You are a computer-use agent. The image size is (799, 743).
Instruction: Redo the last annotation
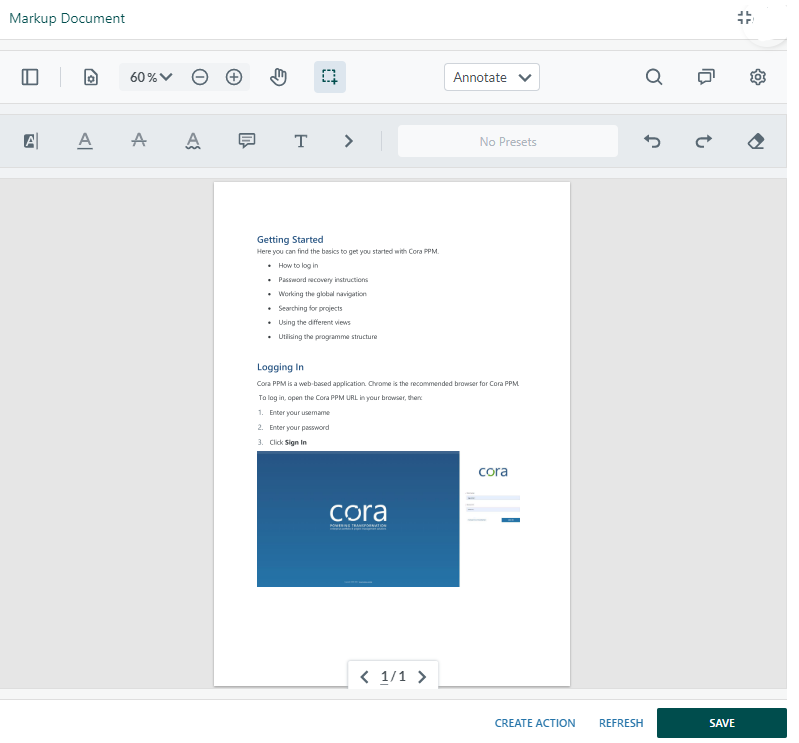[x=704, y=141]
